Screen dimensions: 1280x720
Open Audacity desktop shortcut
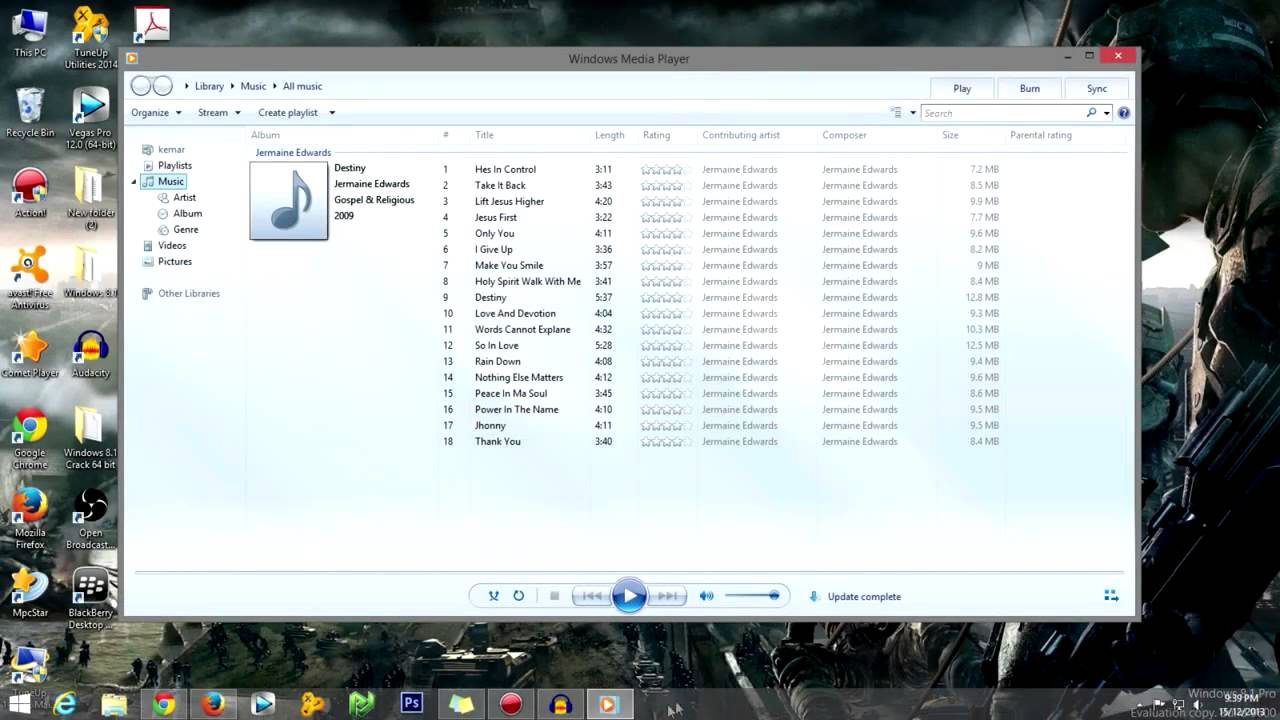coord(90,354)
